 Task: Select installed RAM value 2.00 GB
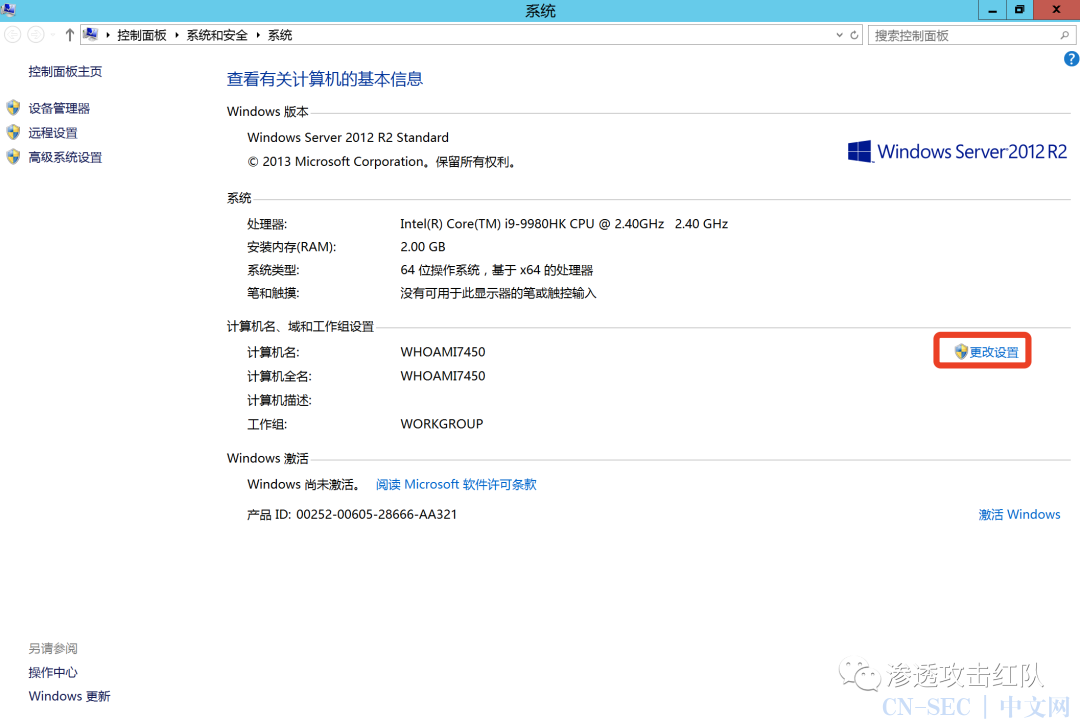(x=423, y=247)
